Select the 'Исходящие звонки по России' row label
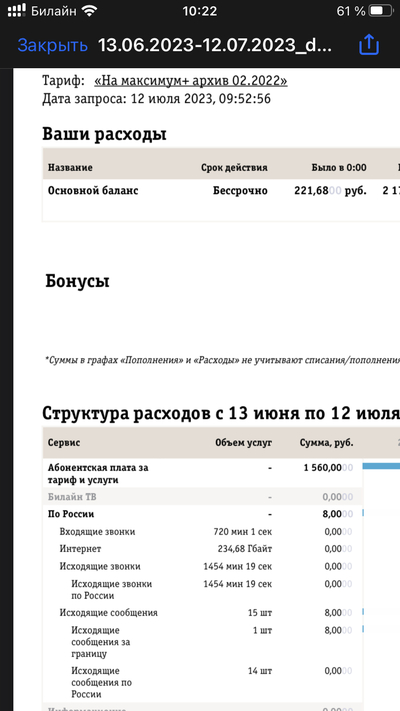 pyautogui.click(x=112, y=589)
